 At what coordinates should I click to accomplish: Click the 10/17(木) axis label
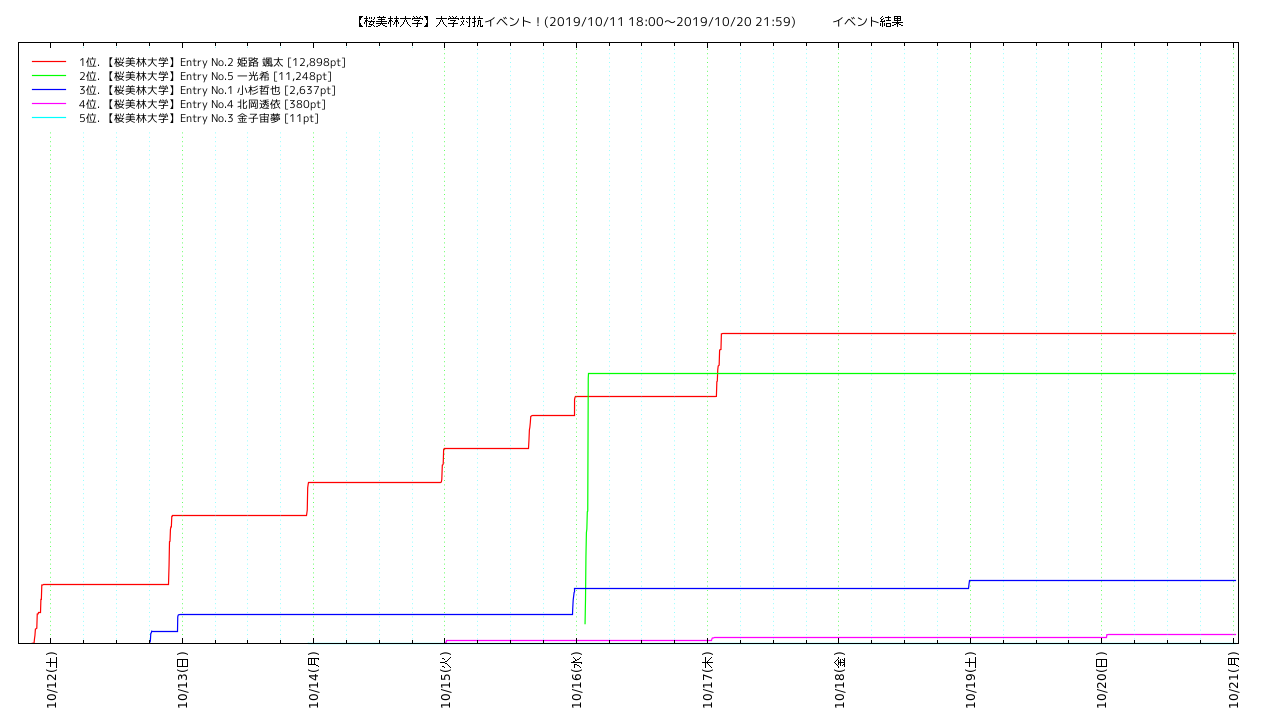[x=708, y=680]
